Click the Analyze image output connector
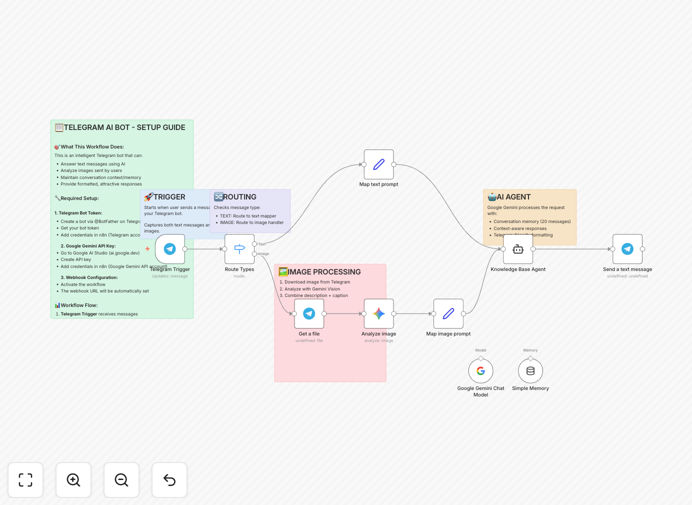 click(x=394, y=313)
